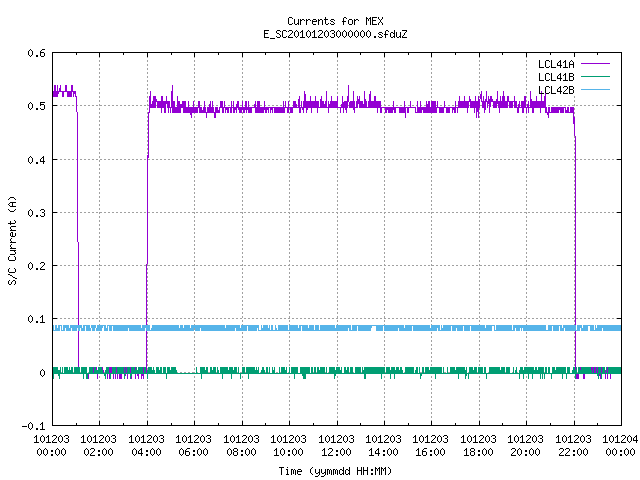Click the purple LCL41A rising edge at 04:00
Image resolution: width=640 pixels, height=480 pixels.
click(x=147, y=237)
